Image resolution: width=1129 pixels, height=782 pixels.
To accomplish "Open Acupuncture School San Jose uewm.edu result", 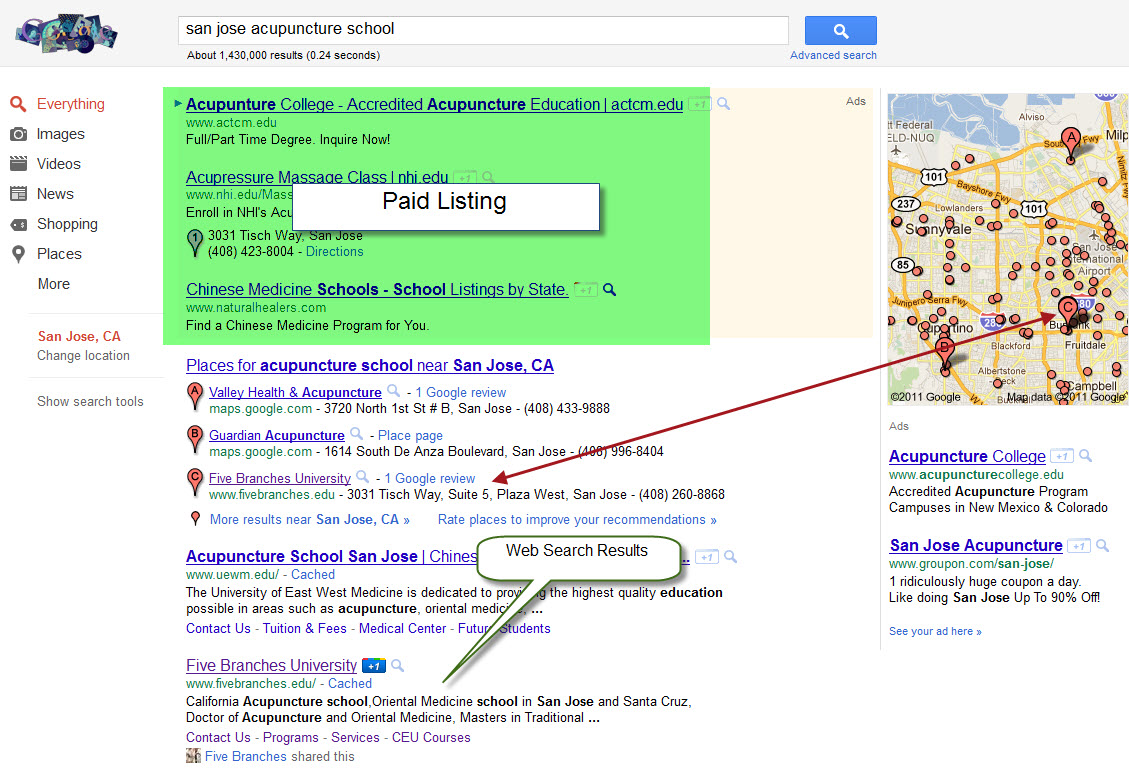I will click(x=331, y=557).
